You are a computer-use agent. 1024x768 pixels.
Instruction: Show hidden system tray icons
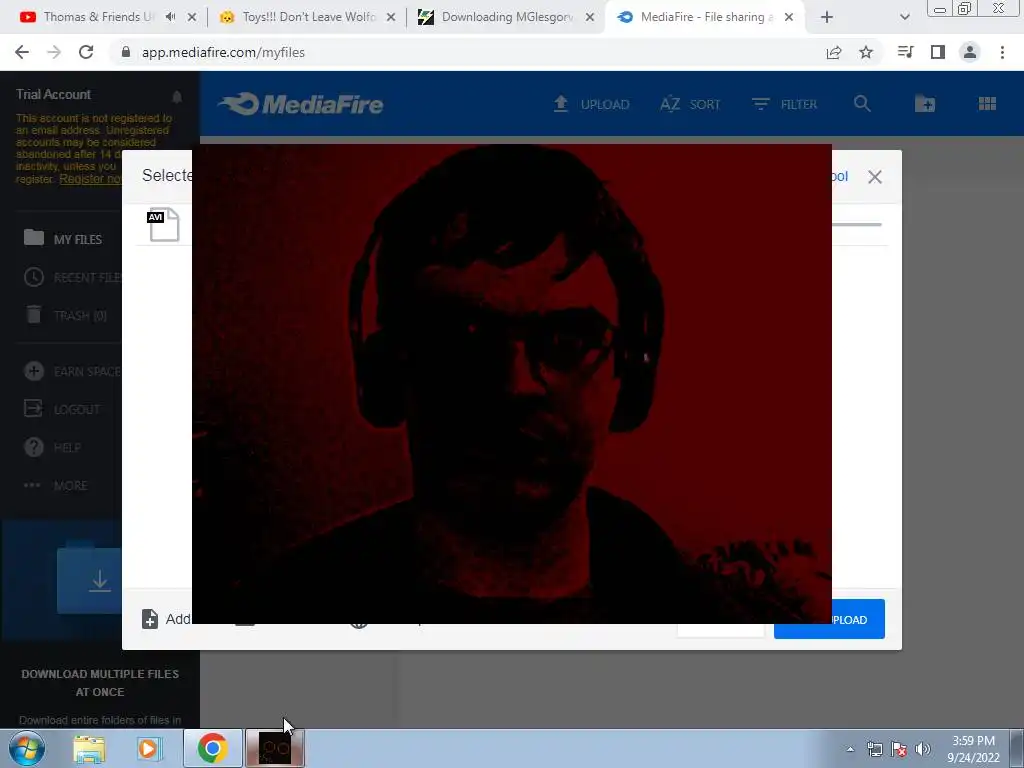pyautogui.click(x=850, y=749)
